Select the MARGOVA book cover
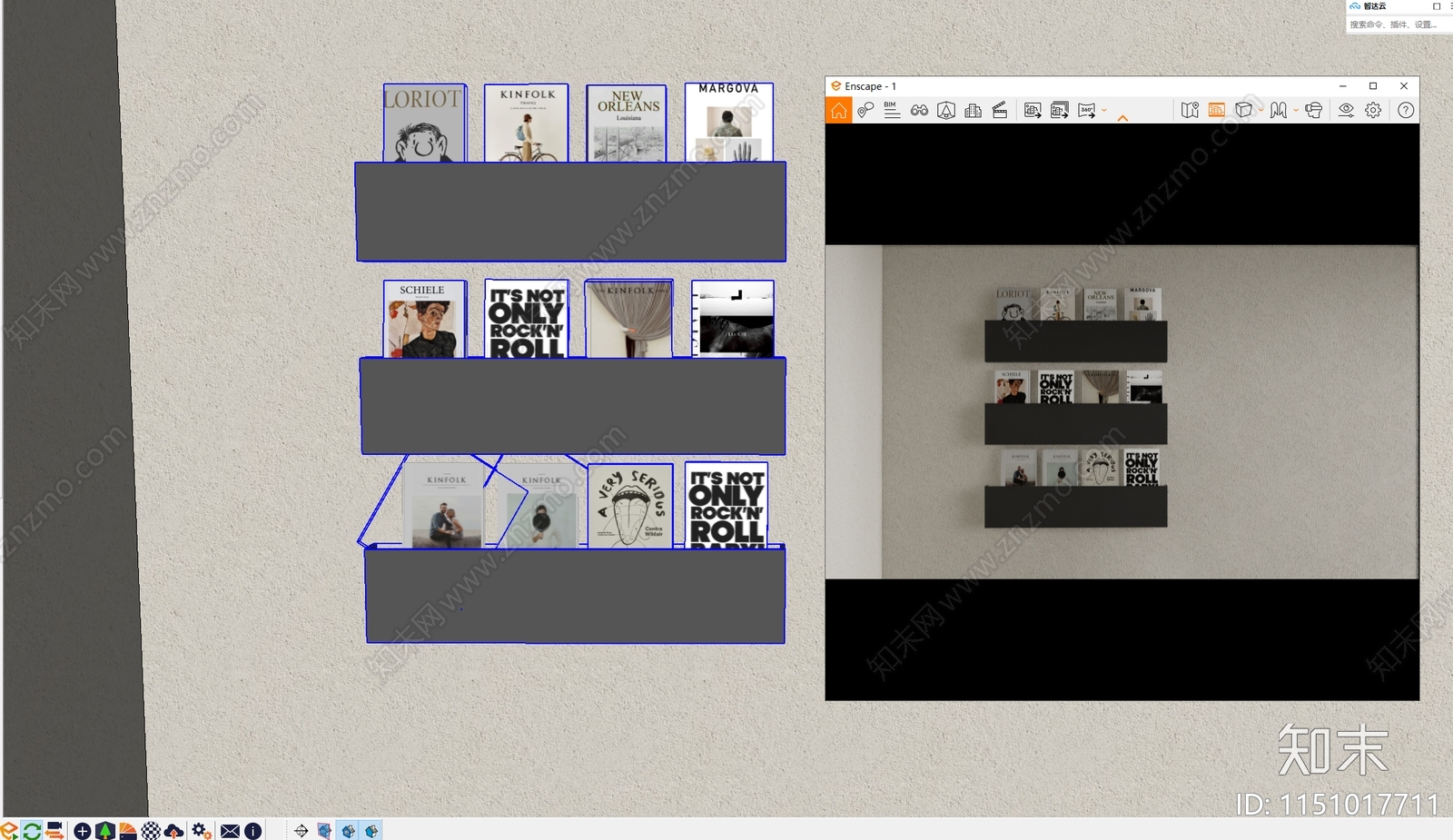This screenshot has height=840, width=1453. [x=729, y=122]
